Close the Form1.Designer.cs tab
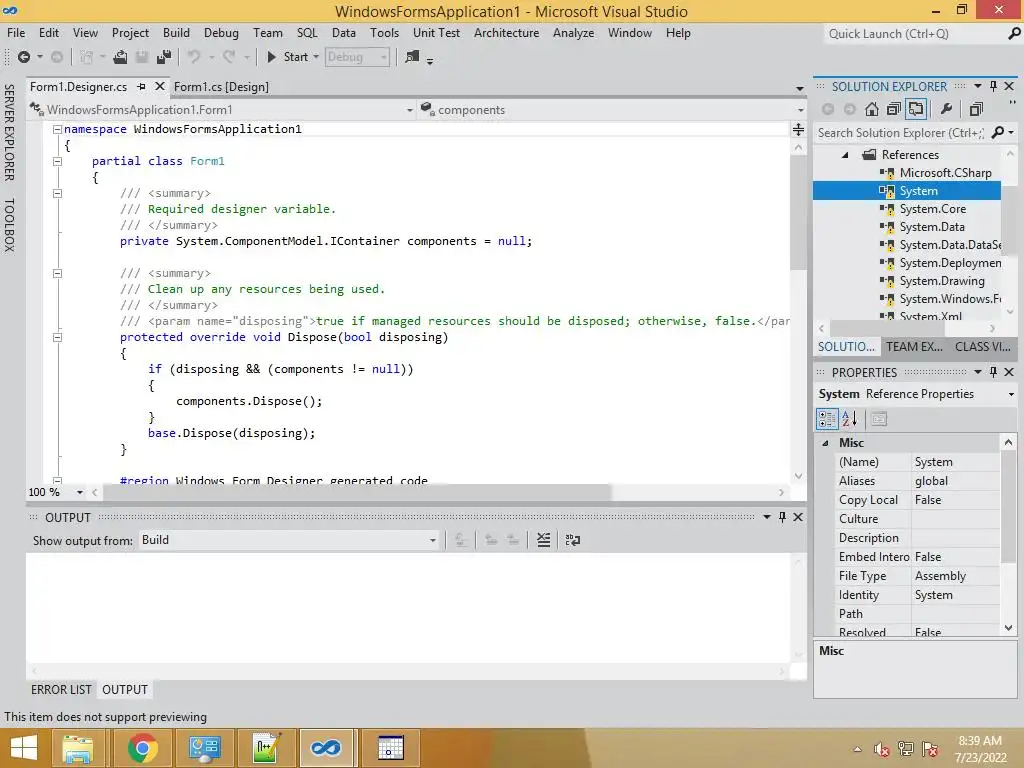The width and height of the screenshot is (1024, 768). coord(159,86)
